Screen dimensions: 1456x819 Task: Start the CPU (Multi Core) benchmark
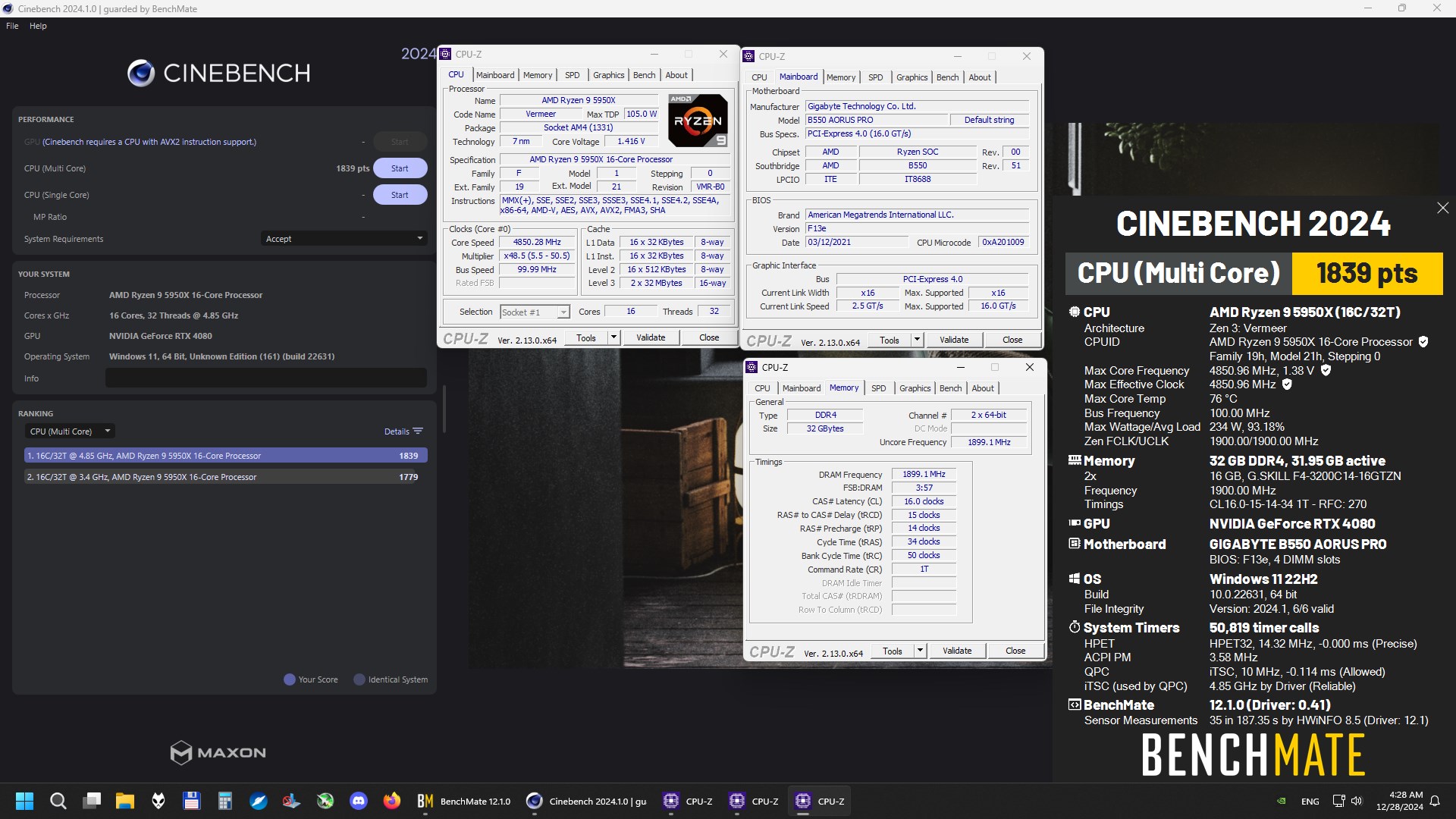(400, 168)
